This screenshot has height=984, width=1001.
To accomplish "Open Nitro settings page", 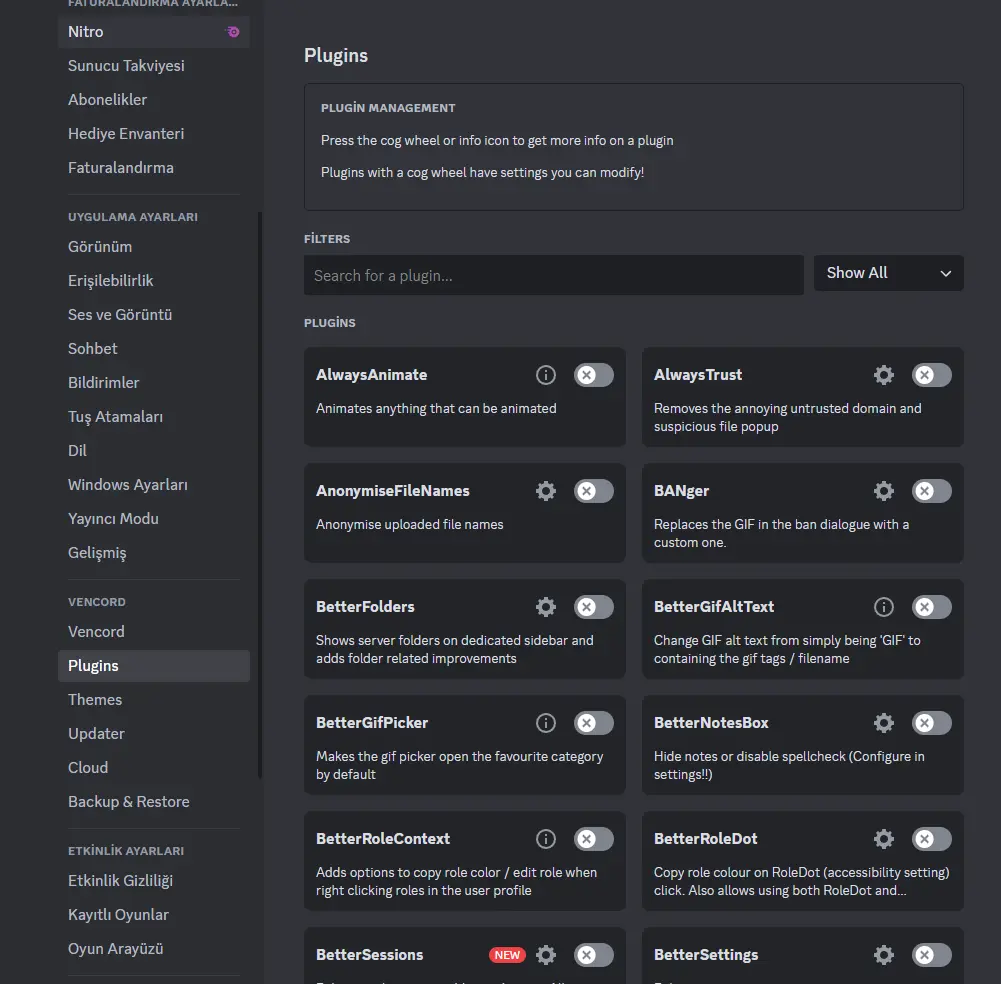I will (x=153, y=32).
